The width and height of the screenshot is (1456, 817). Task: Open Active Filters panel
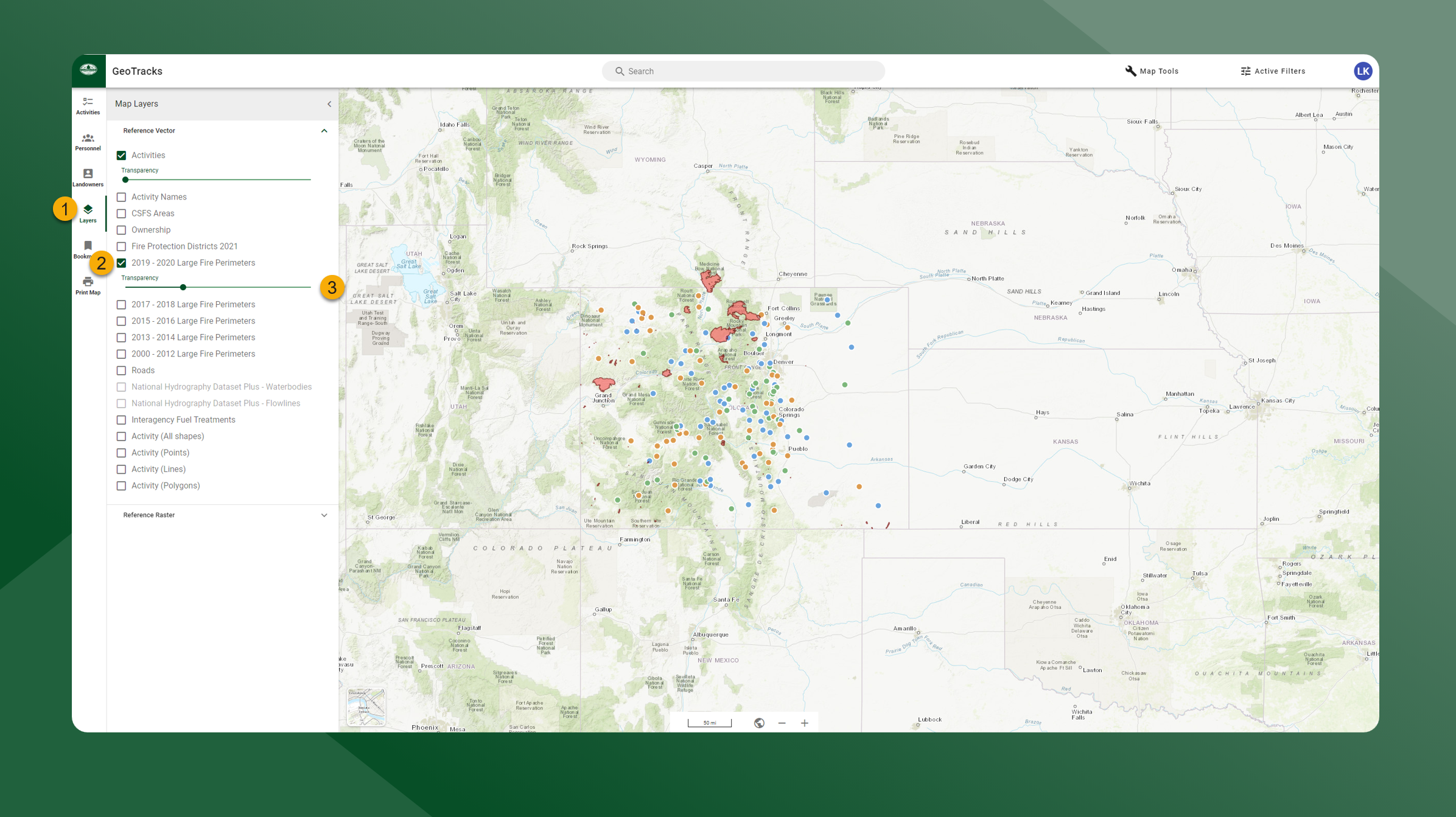click(x=1273, y=71)
